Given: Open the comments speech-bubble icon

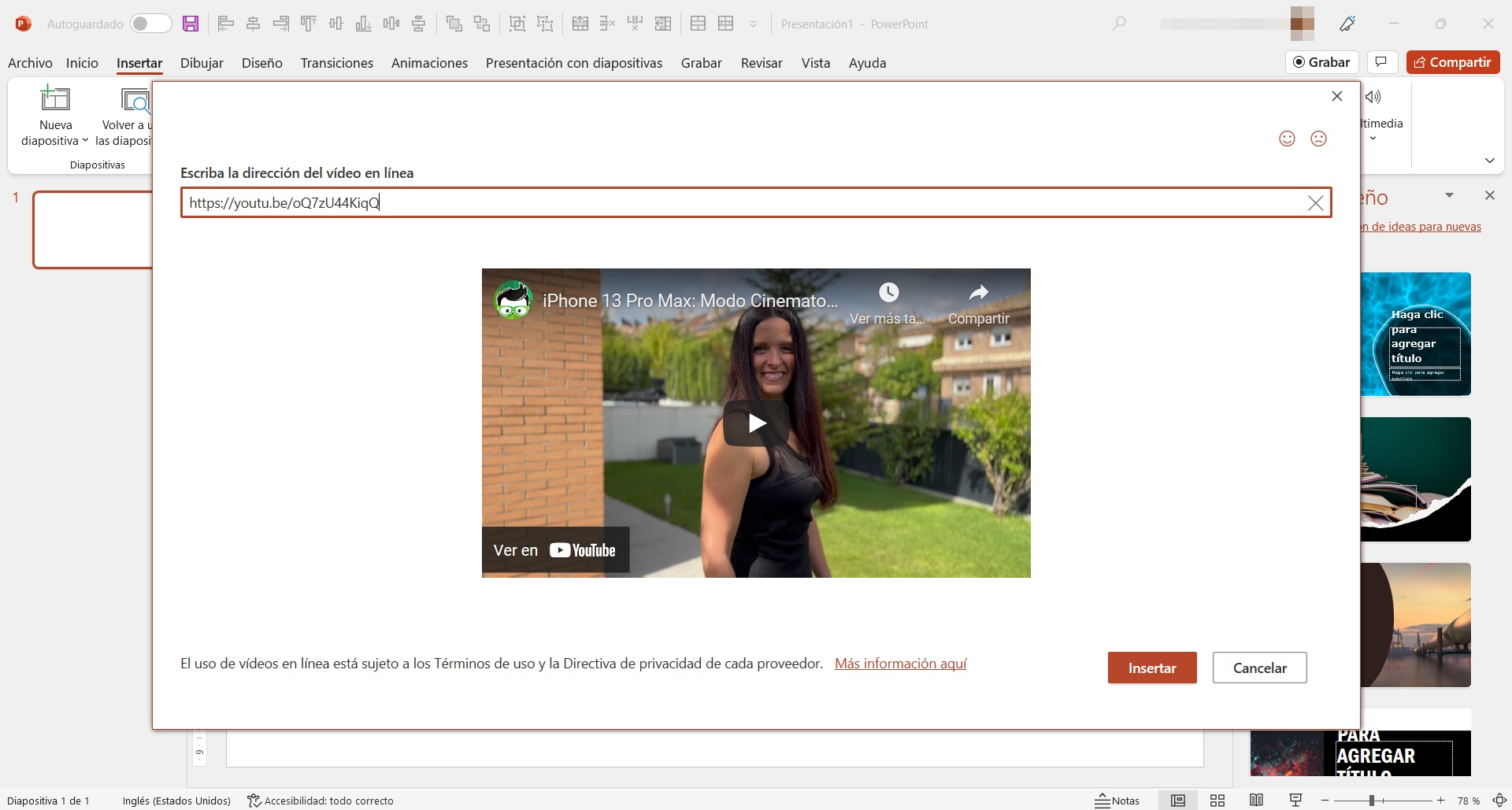Looking at the screenshot, I should (x=1381, y=62).
